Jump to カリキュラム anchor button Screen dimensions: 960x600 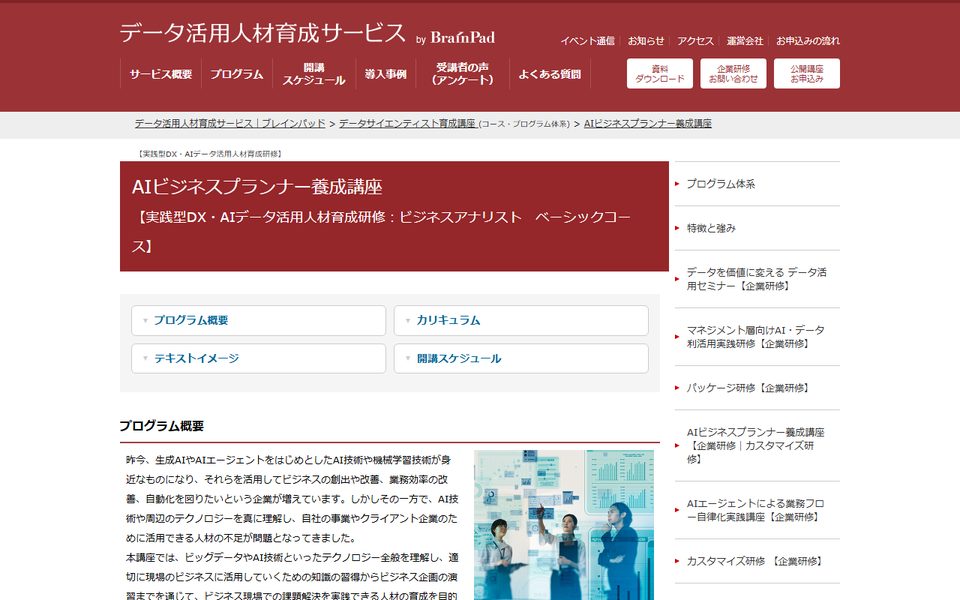click(521, 320)
